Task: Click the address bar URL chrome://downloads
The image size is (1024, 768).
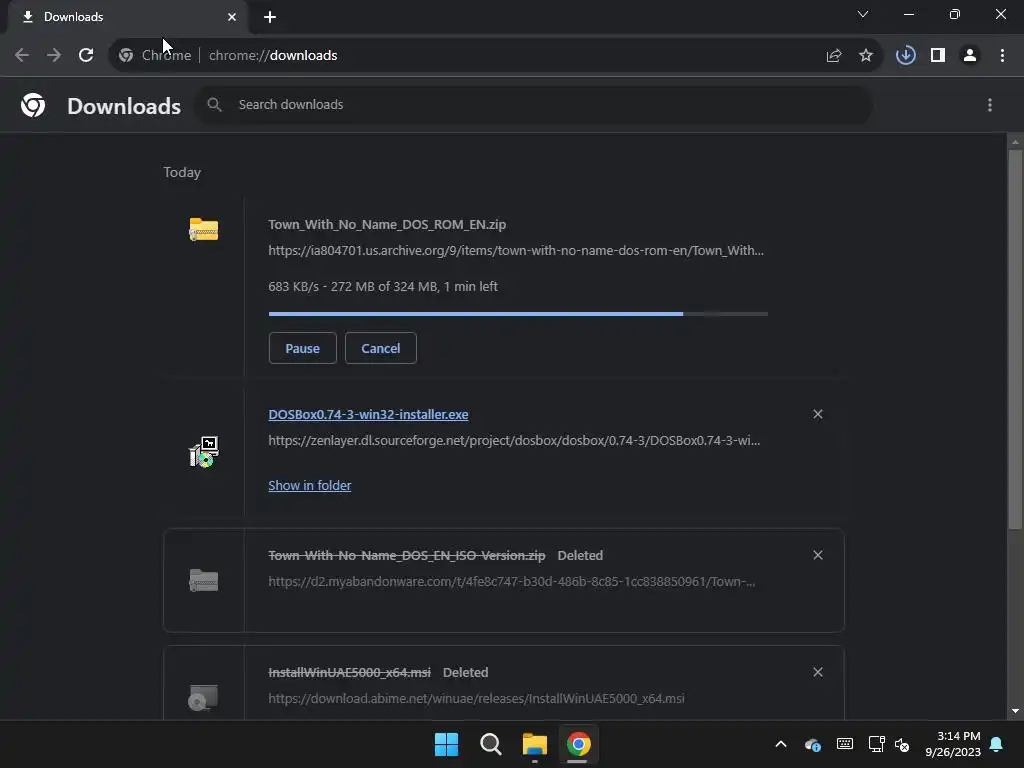Action: 273,56
